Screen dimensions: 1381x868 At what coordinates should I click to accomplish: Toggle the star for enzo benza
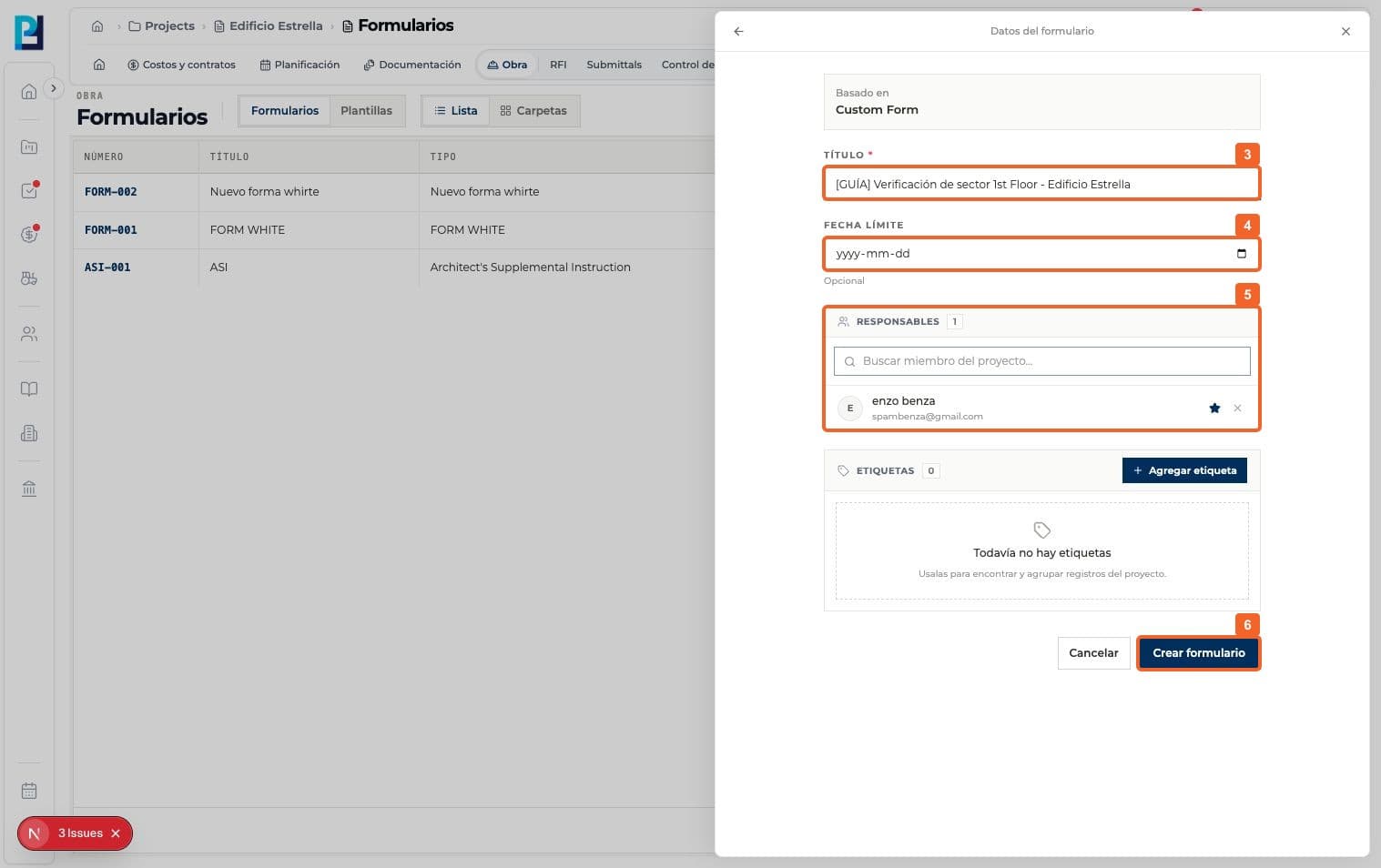pos(1214,409)
